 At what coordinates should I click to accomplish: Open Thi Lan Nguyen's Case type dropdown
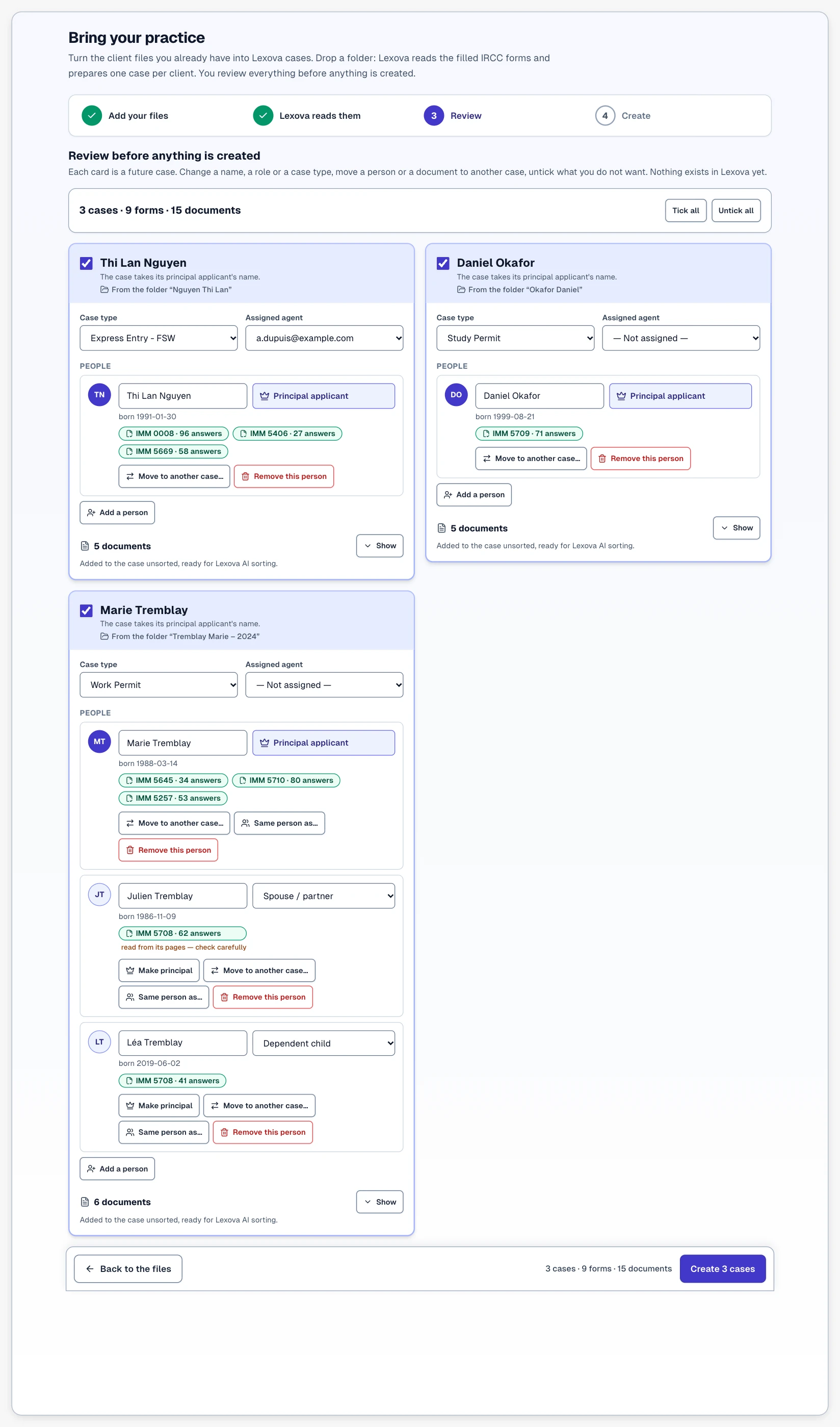pos(159,338)
